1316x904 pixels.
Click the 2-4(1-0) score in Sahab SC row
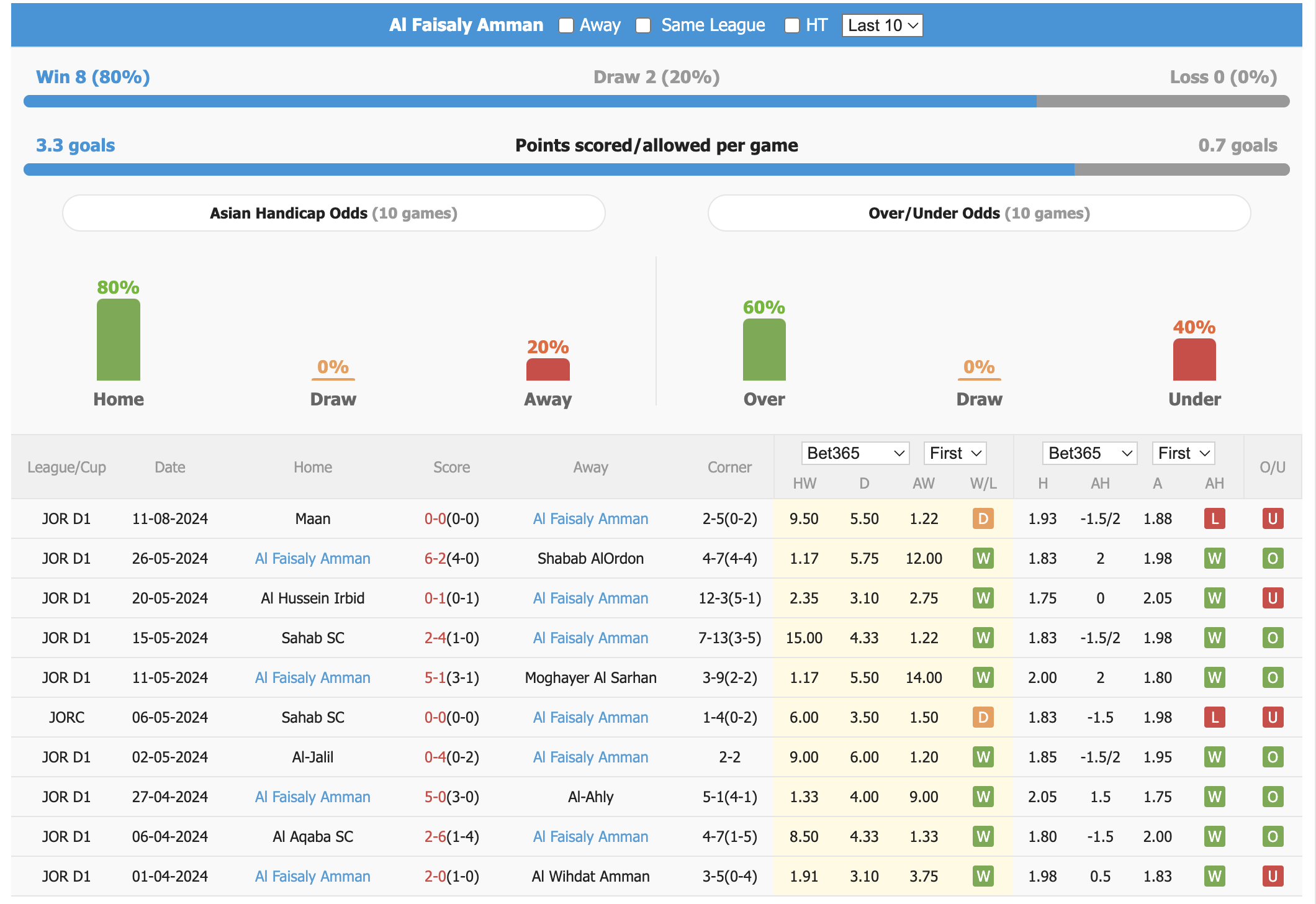(x=451, y=638)
